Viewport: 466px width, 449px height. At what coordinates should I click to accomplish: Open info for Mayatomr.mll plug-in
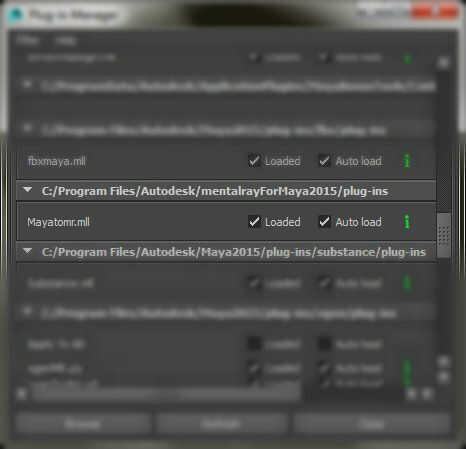tap(407, 222)
